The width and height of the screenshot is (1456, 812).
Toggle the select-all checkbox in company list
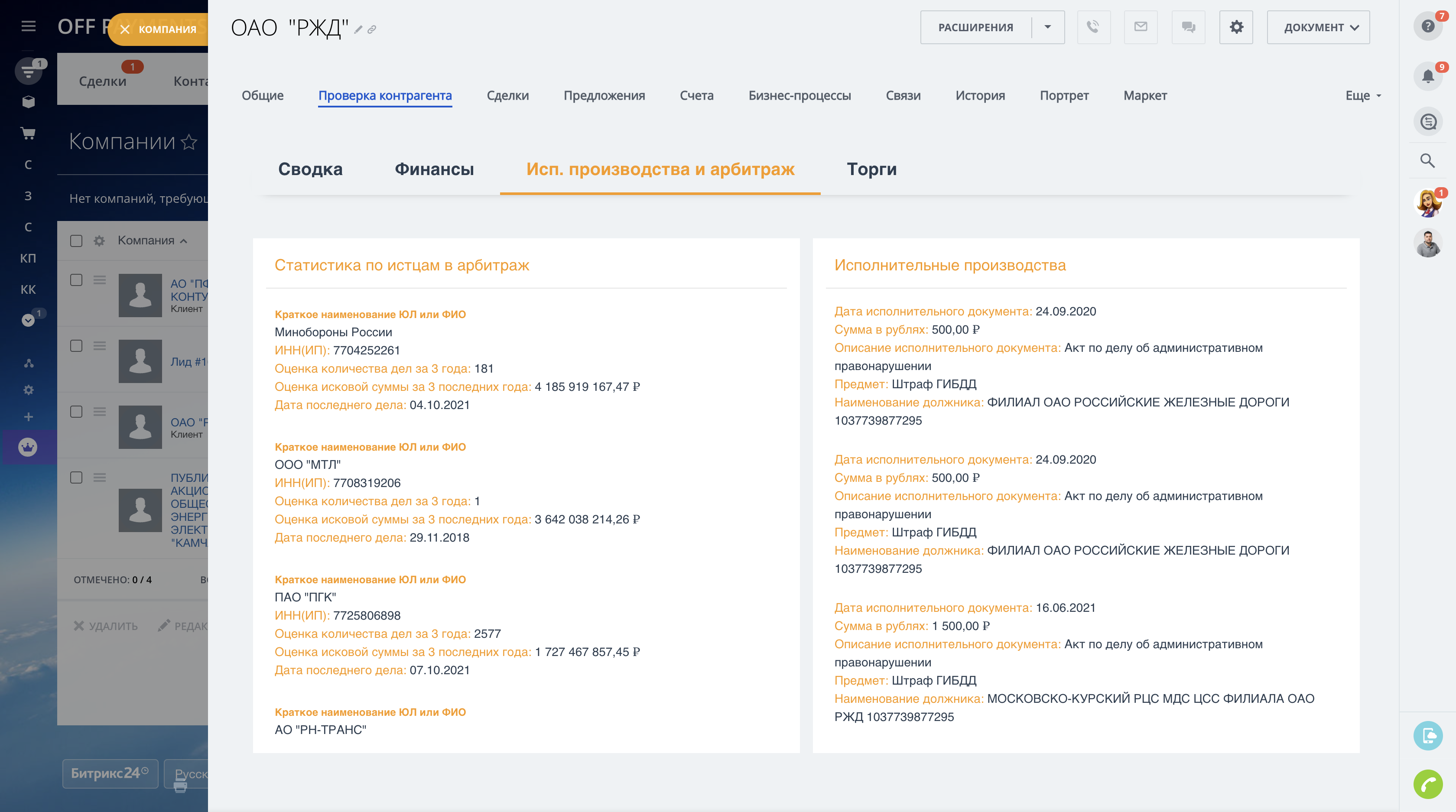tap(76, 241)
